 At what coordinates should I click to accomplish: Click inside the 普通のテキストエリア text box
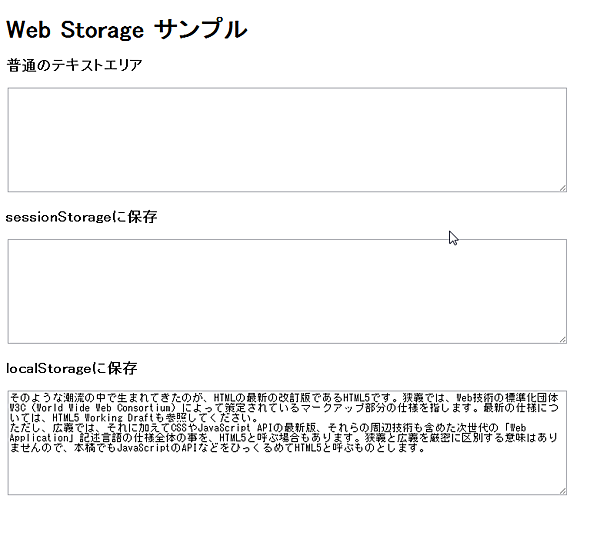click(x=287, y=139)
